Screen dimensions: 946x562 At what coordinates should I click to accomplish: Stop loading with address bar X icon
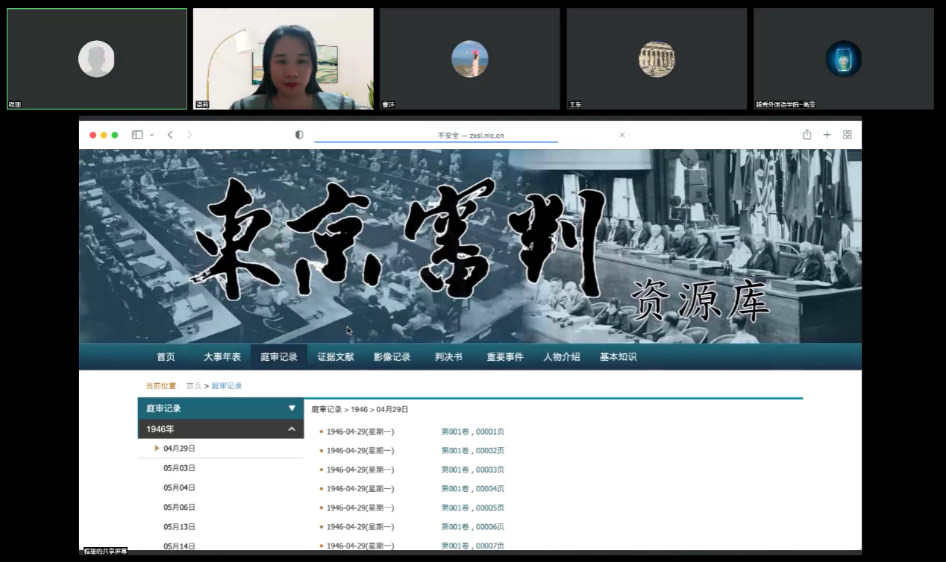click(x=622, y=135)
